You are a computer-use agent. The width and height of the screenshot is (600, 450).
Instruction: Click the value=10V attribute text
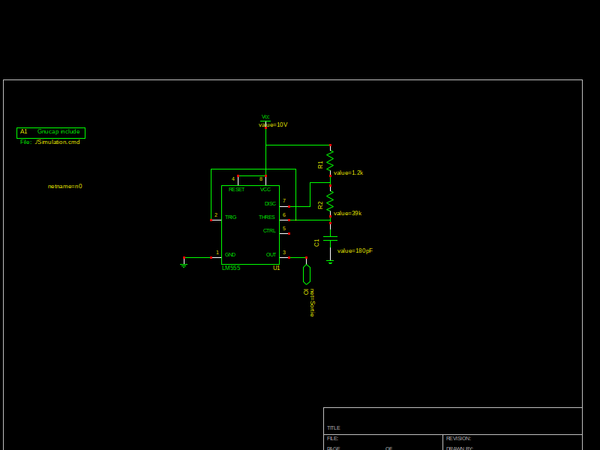coord(273,125)
